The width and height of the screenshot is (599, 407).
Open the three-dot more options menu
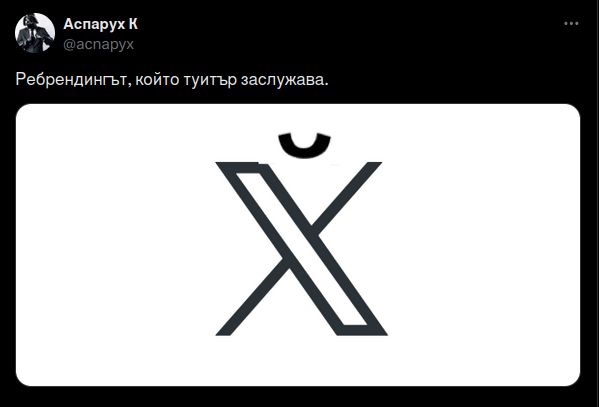[x=571, y=24]
